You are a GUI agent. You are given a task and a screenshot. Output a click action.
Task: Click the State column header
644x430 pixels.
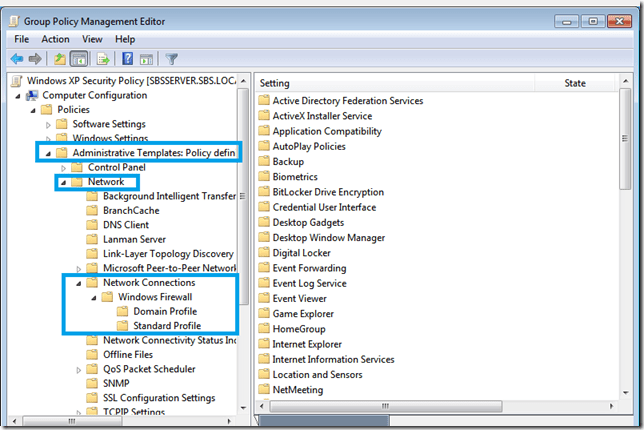[x=575, y=83]
